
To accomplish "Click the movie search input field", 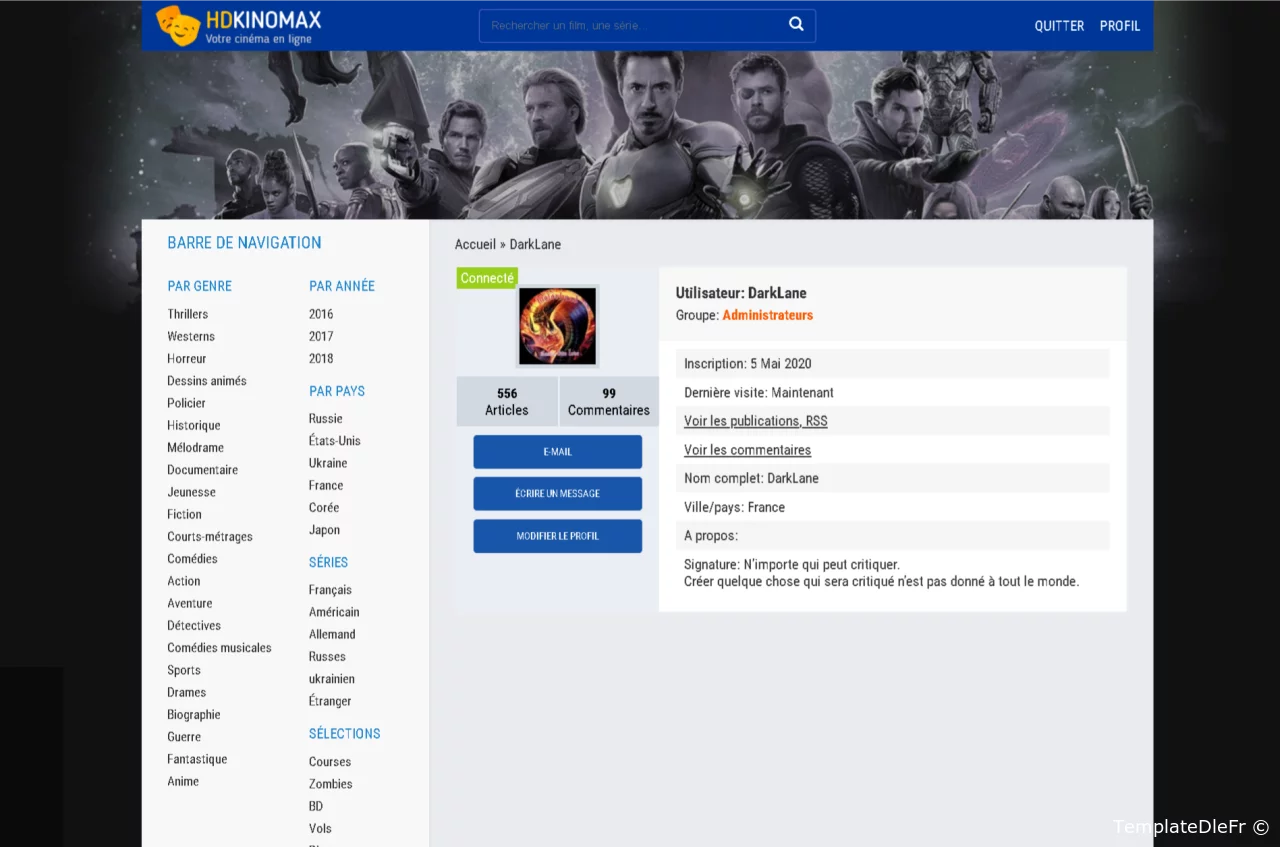I will point(630,26).
